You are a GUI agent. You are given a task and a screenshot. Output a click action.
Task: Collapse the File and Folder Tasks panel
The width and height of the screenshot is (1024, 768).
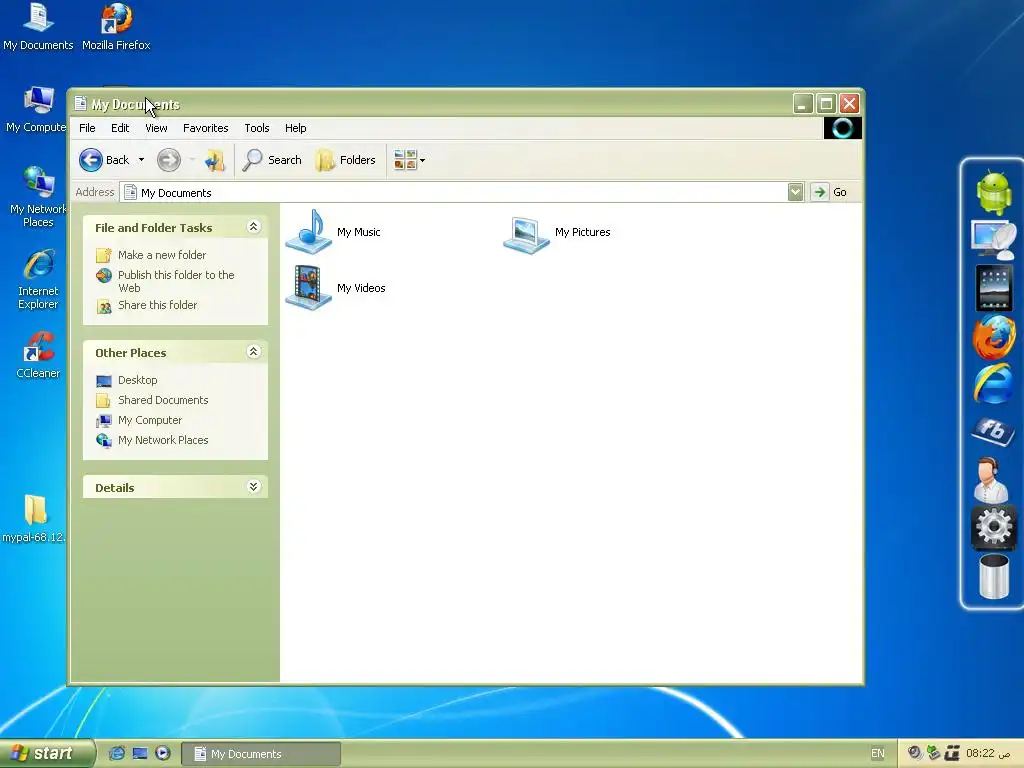[253, 227]
